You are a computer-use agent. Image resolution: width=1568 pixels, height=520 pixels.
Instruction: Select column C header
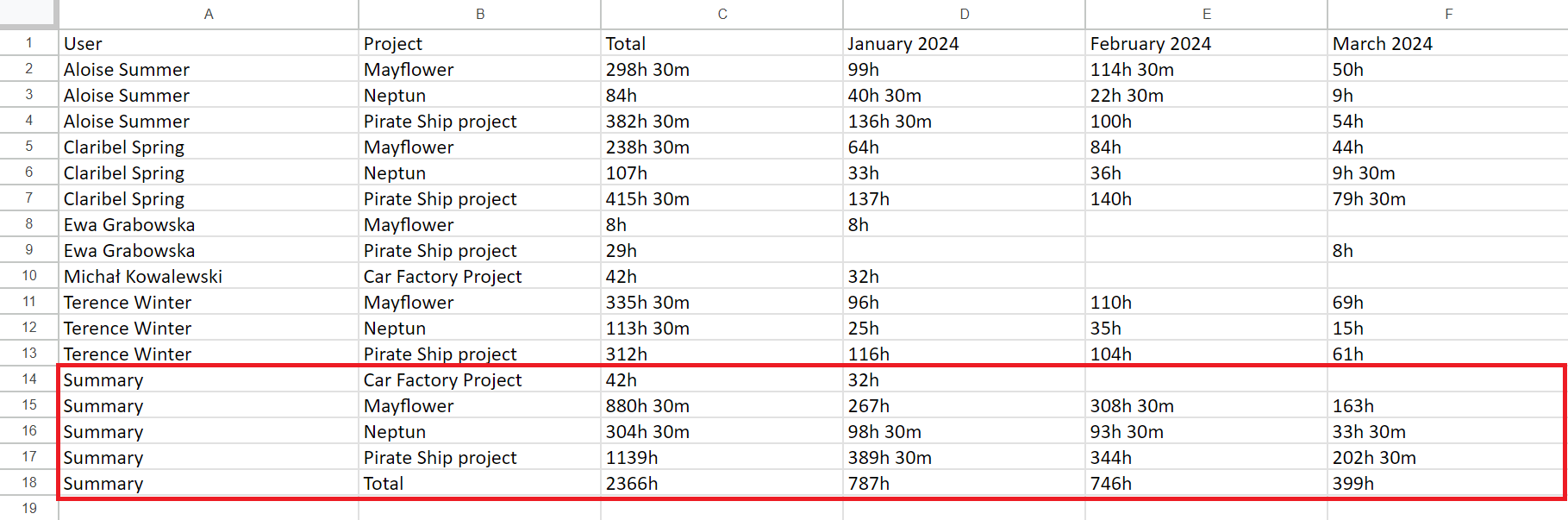(722, 14)
